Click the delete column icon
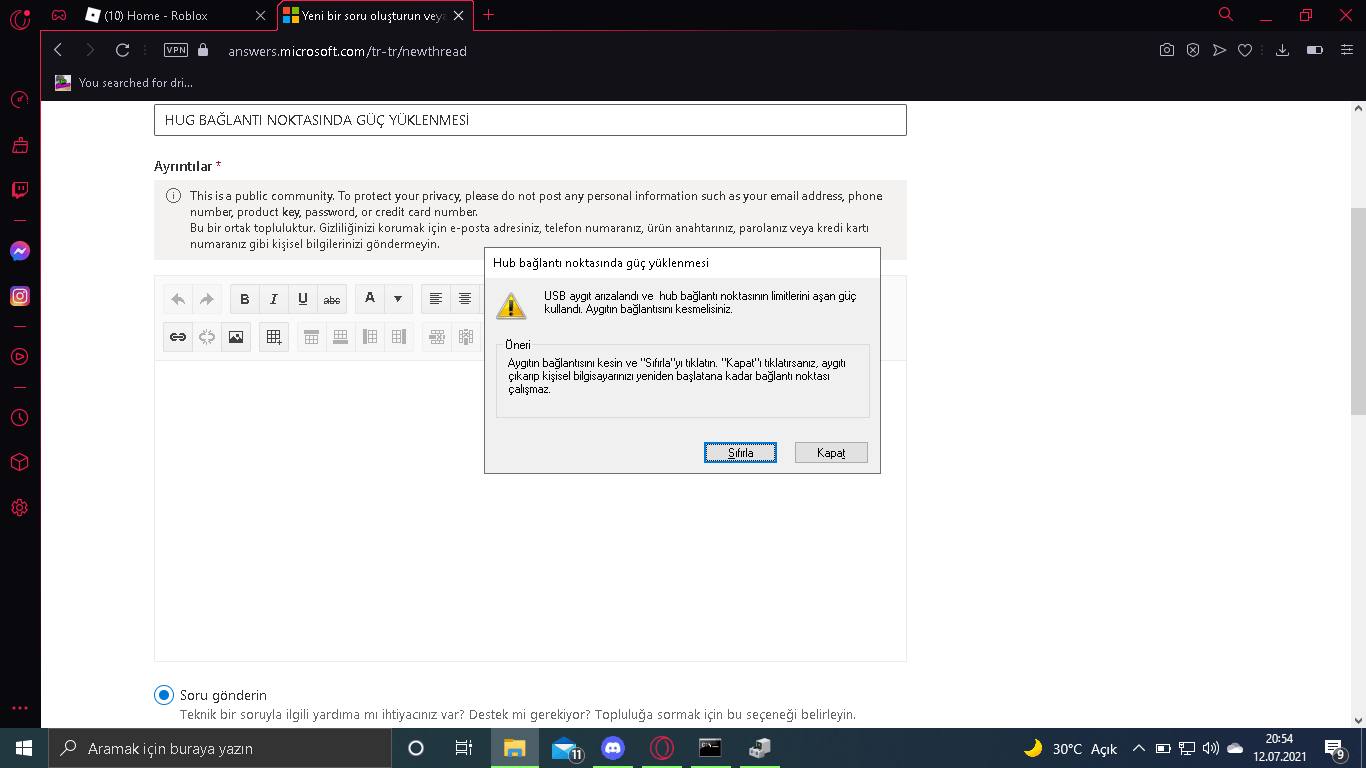The height and width of the screenshot is (768, 1366). click(466, 337)
